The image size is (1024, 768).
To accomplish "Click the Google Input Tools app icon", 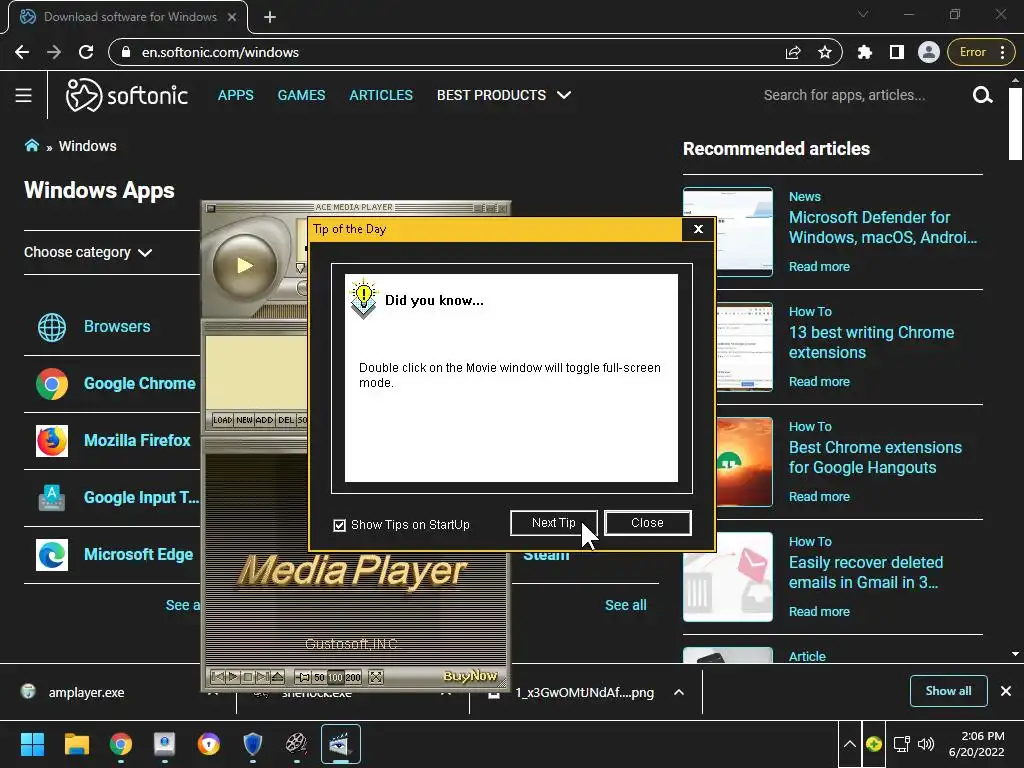I will pos(52,497).
